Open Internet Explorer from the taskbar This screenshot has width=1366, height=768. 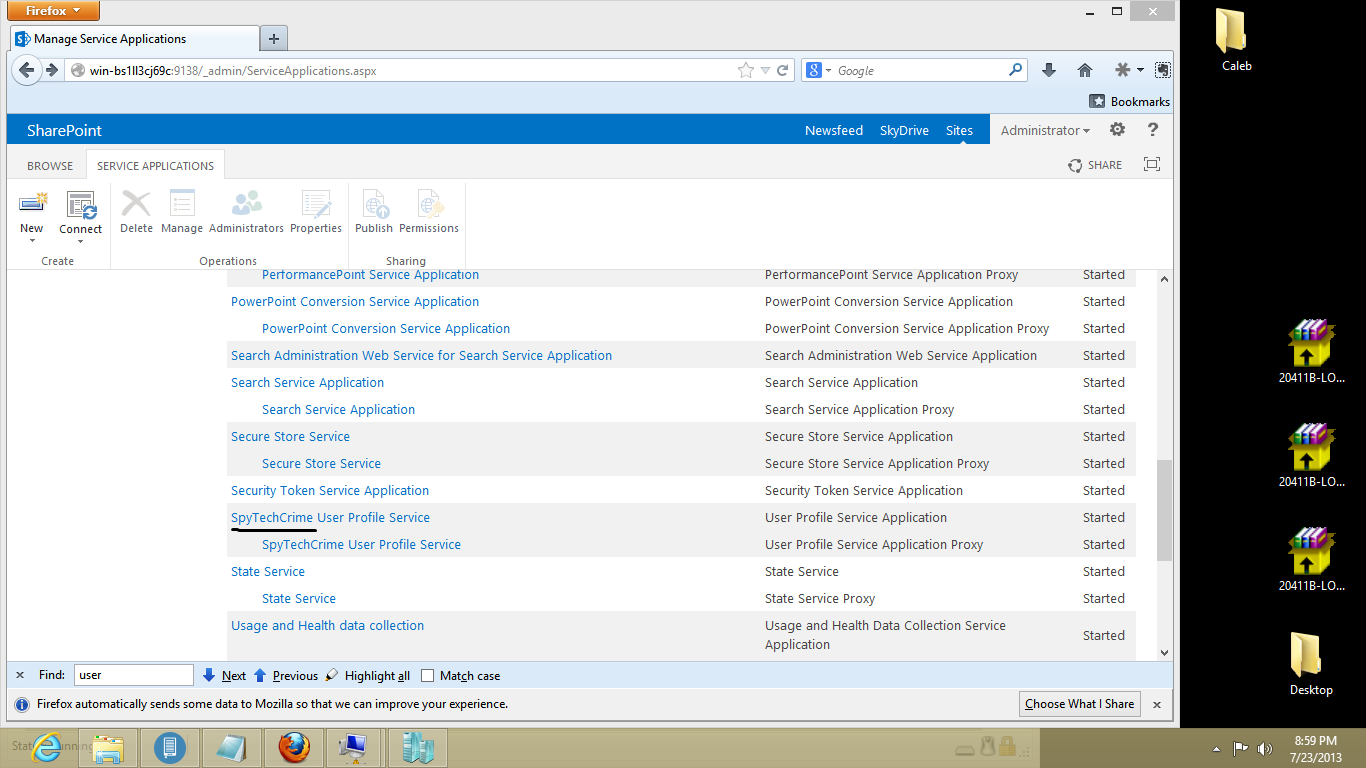(48, 747)
